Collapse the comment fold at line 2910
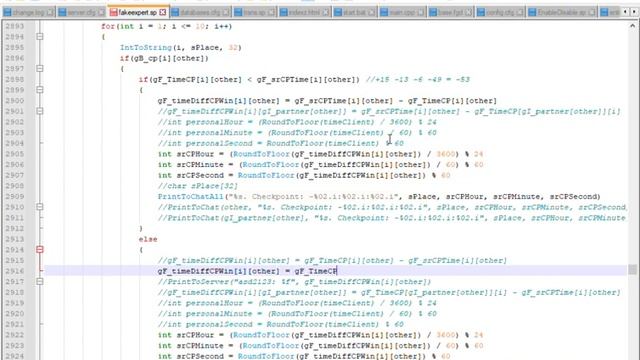 pos(40,207)
